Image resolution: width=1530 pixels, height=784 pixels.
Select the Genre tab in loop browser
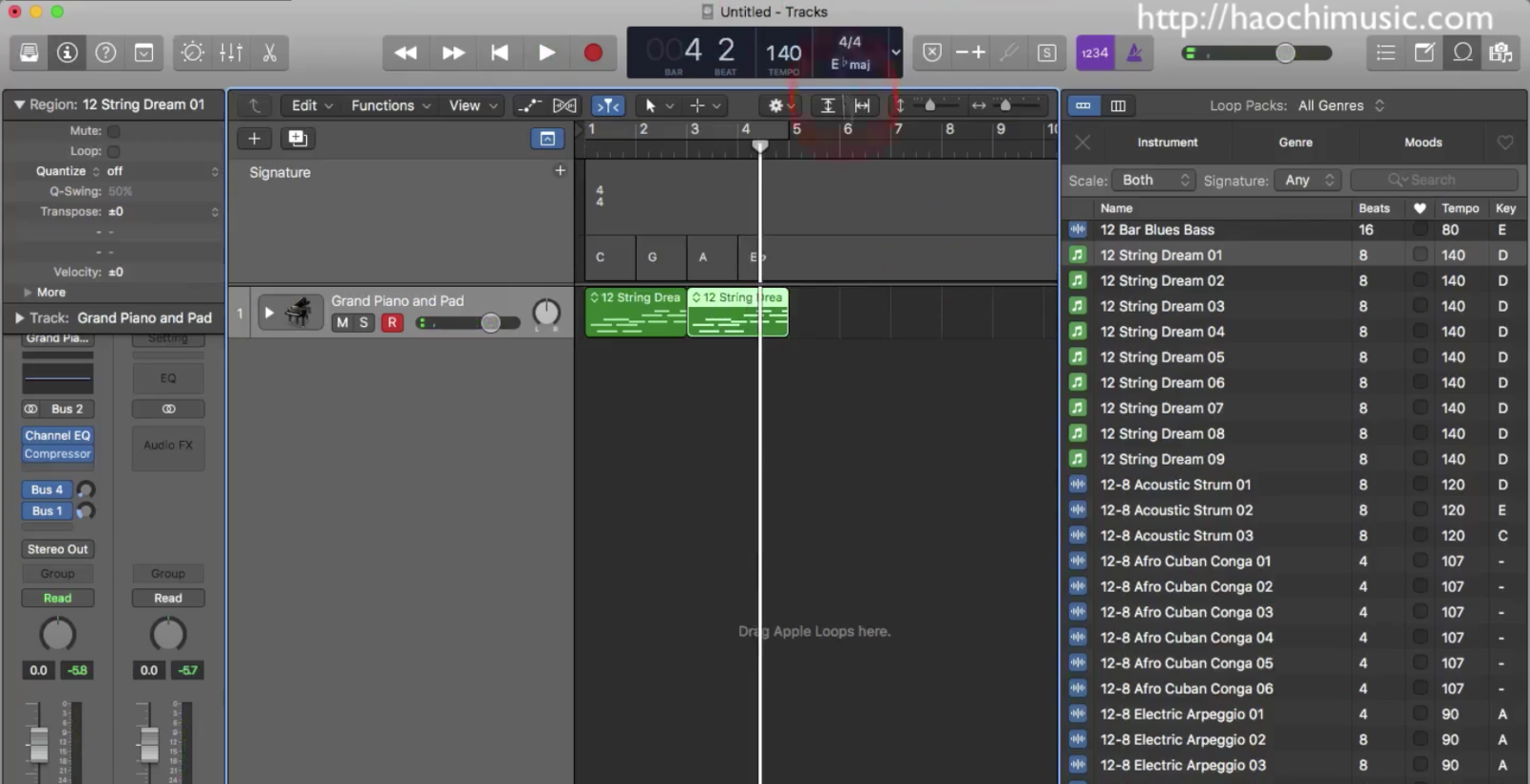click(x=1296, y=142)
